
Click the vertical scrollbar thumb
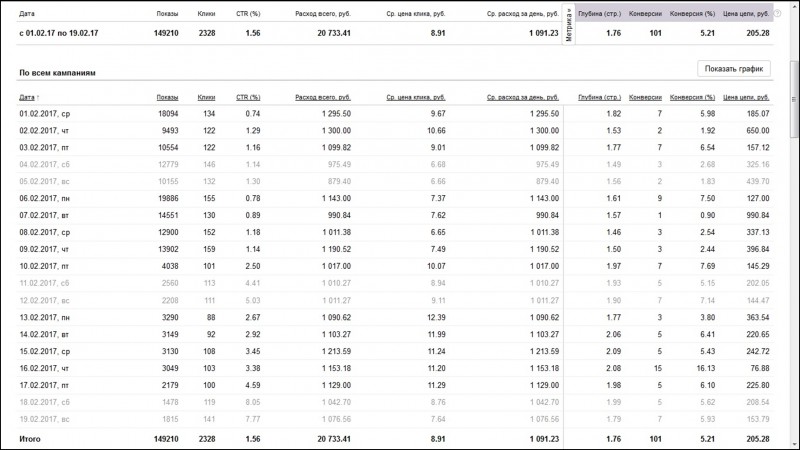[794, 99]
